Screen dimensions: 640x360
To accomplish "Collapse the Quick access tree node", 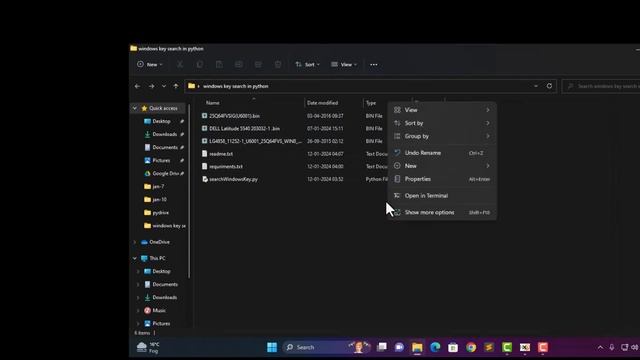I will click(x=135, y=108).
